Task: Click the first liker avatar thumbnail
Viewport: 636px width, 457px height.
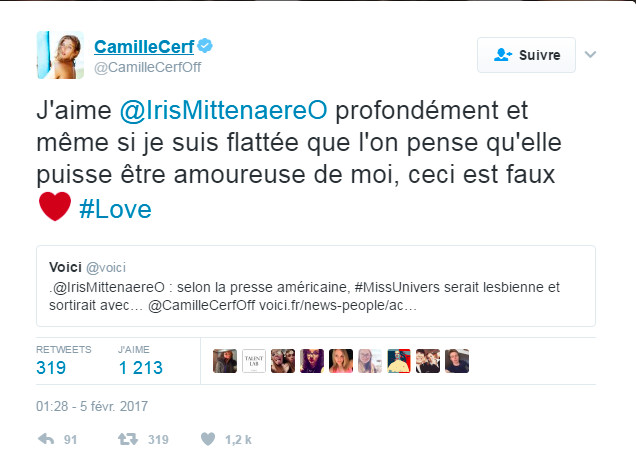Action: point(226,361)
